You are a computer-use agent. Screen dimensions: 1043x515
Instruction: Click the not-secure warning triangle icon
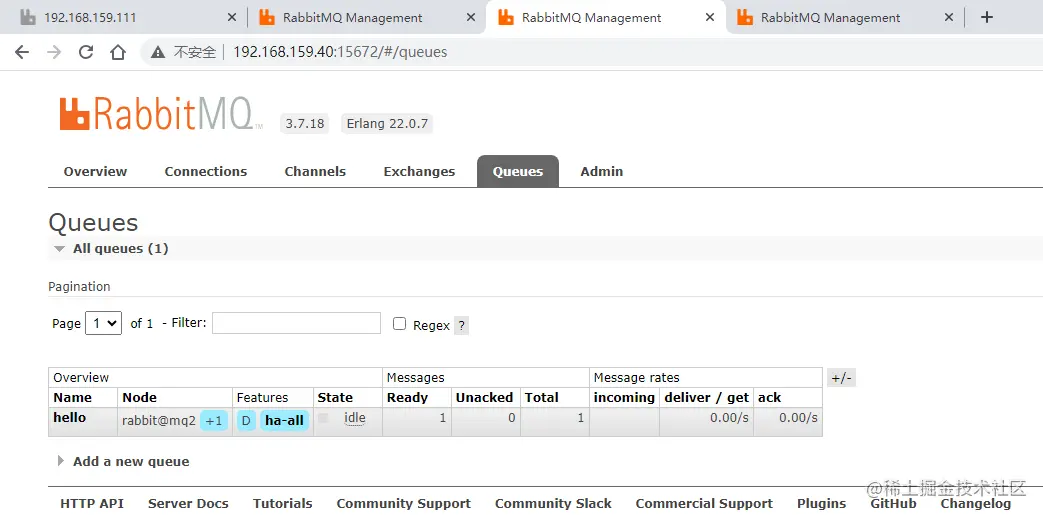pyautogui.click(x=158, y=52)
